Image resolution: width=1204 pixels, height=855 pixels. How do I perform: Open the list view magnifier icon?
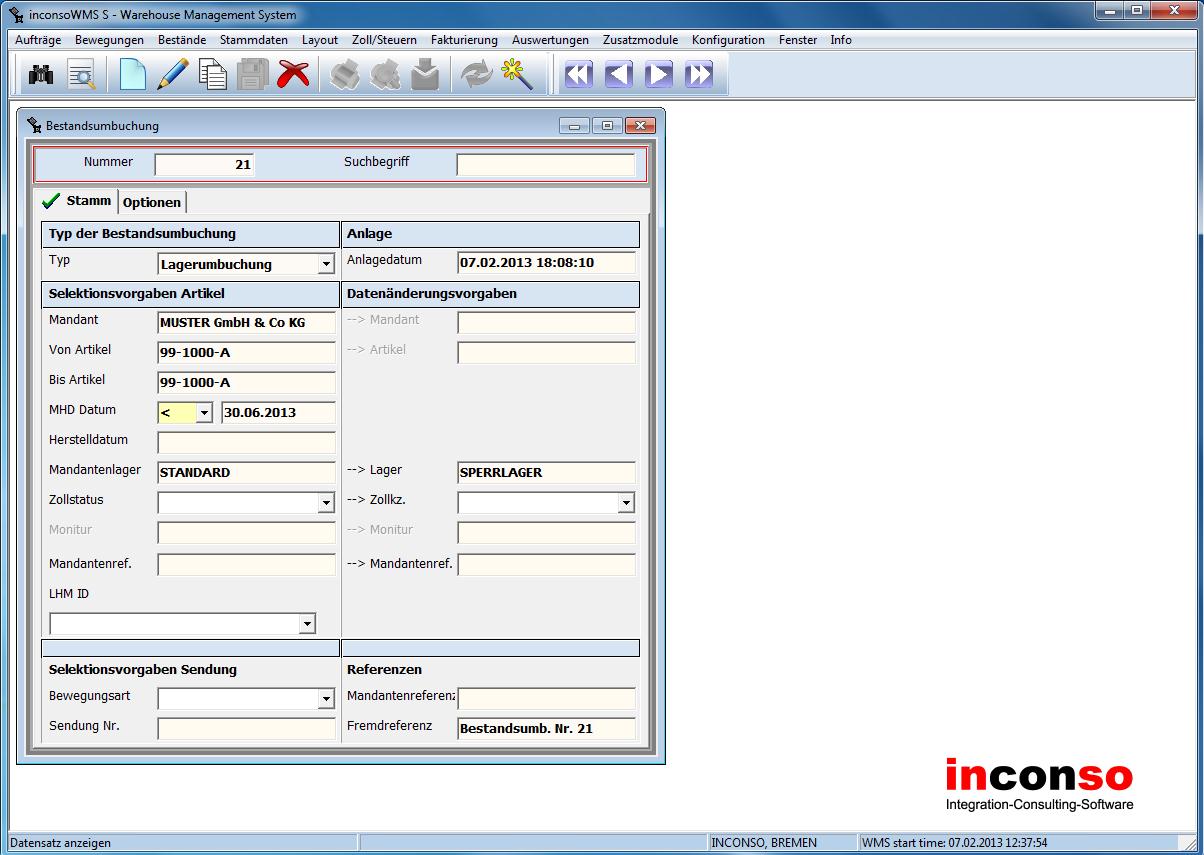[81, 75]
